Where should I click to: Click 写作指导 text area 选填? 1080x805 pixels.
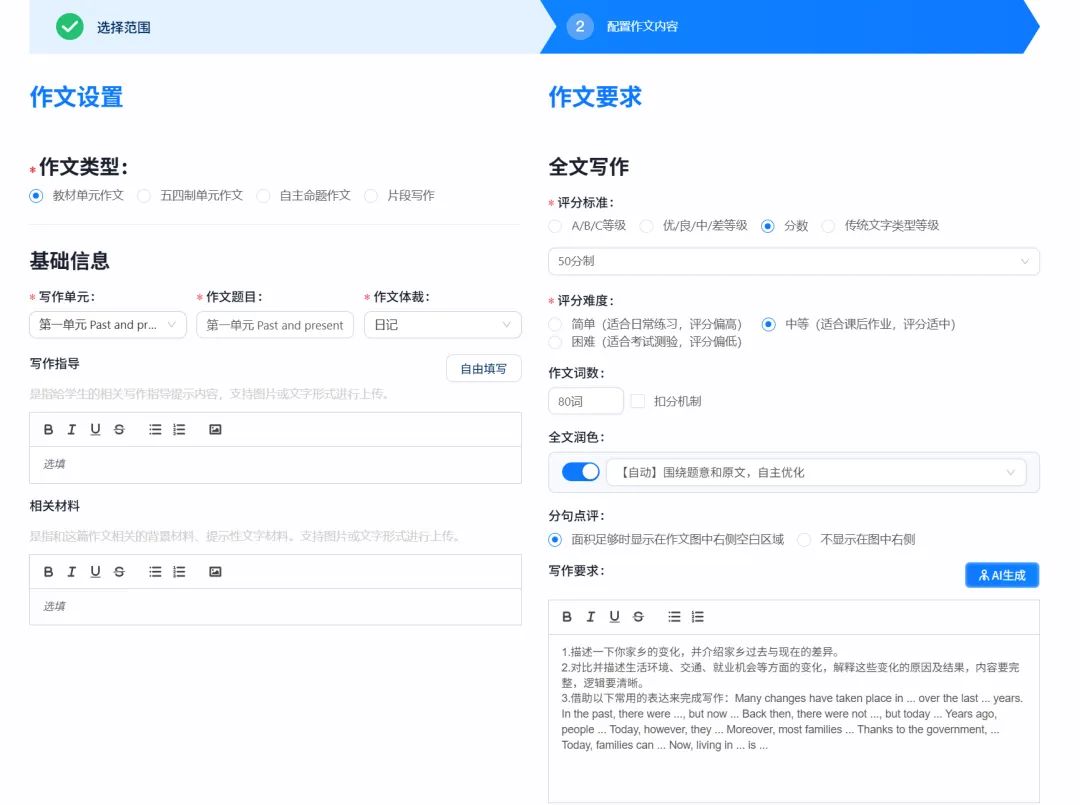[x=275, y=465]
